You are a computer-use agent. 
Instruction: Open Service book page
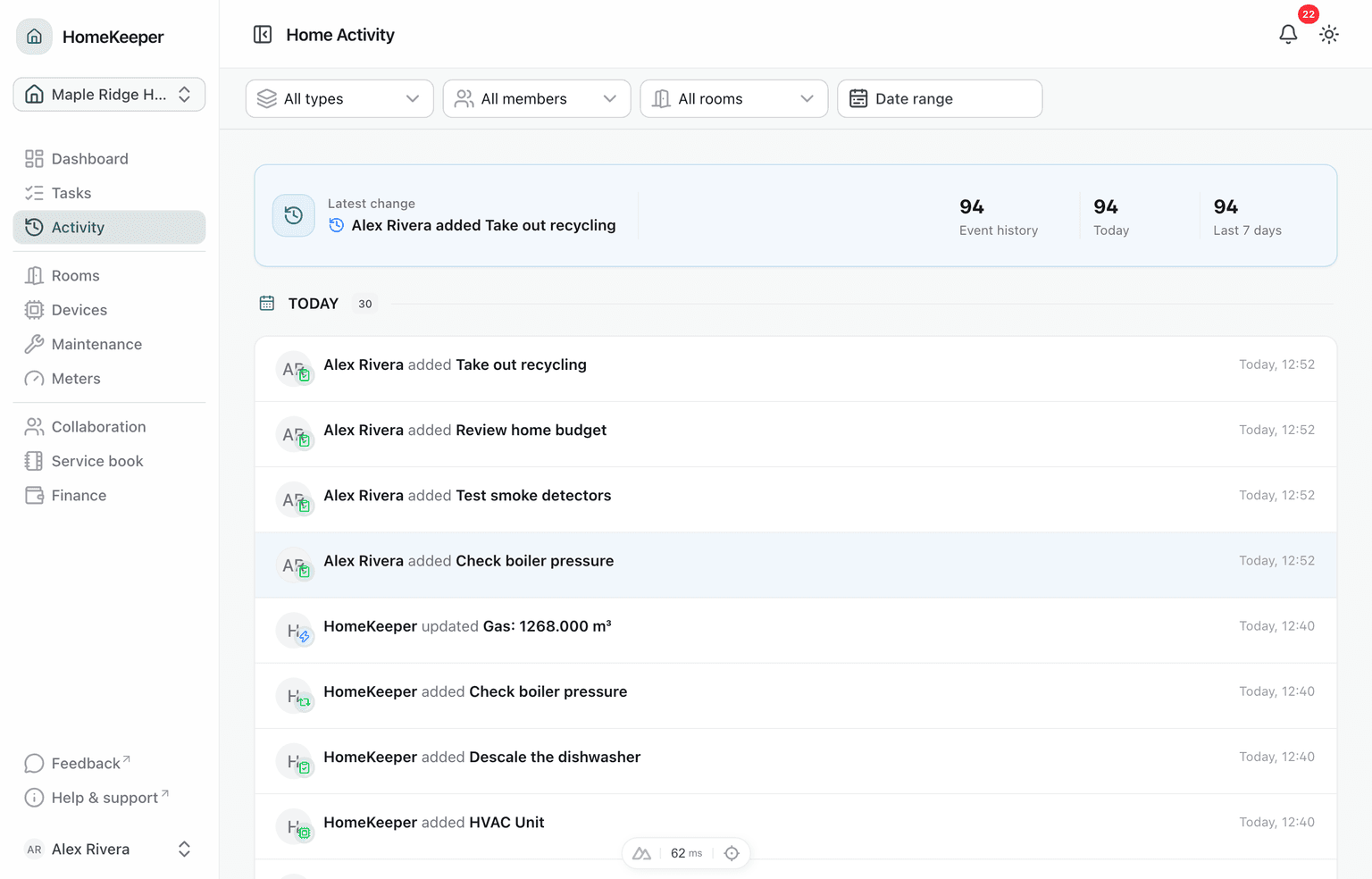click(x=109, y=461)
